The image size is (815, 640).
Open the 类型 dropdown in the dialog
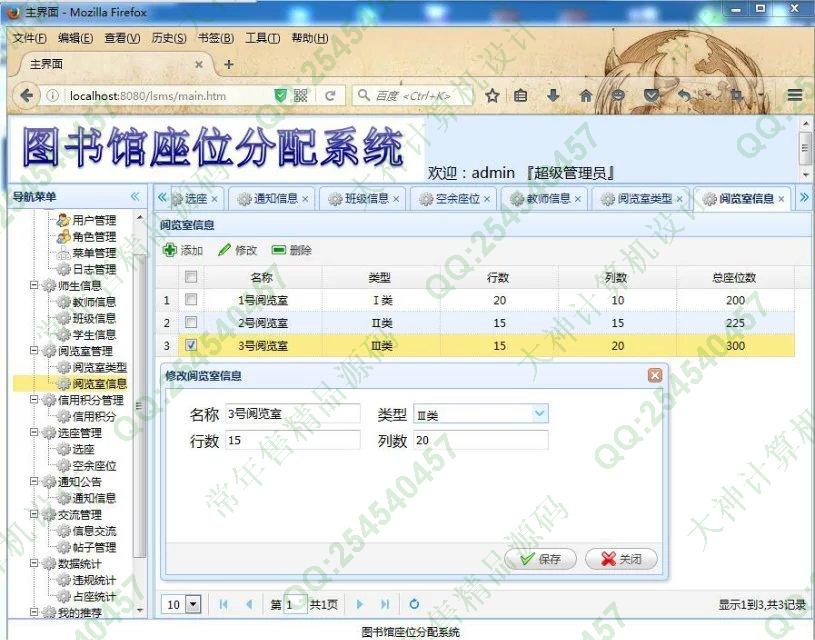540,414
